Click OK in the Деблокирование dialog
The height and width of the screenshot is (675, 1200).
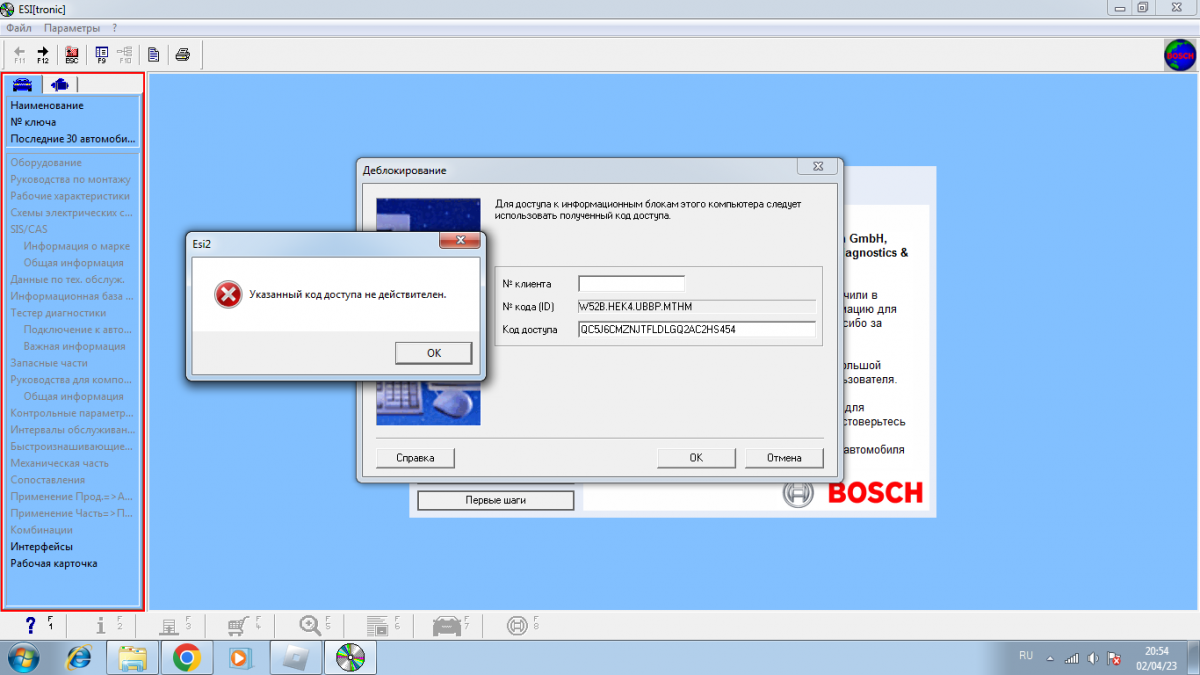[696, 458]
